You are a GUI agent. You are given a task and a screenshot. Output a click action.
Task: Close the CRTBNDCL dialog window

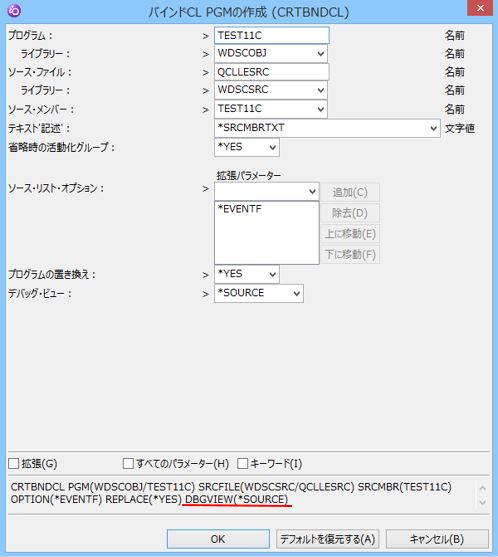(x=480, y=8)
